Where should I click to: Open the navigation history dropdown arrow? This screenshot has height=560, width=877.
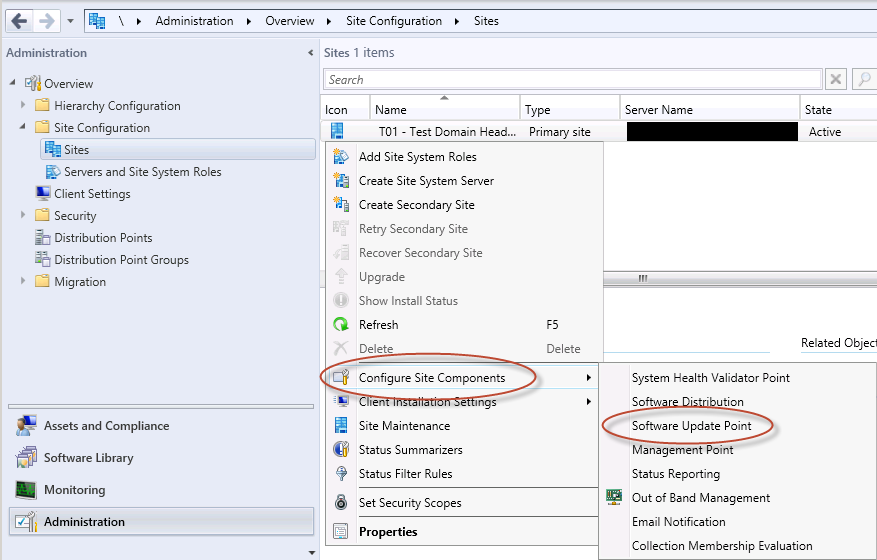(70, 21)
